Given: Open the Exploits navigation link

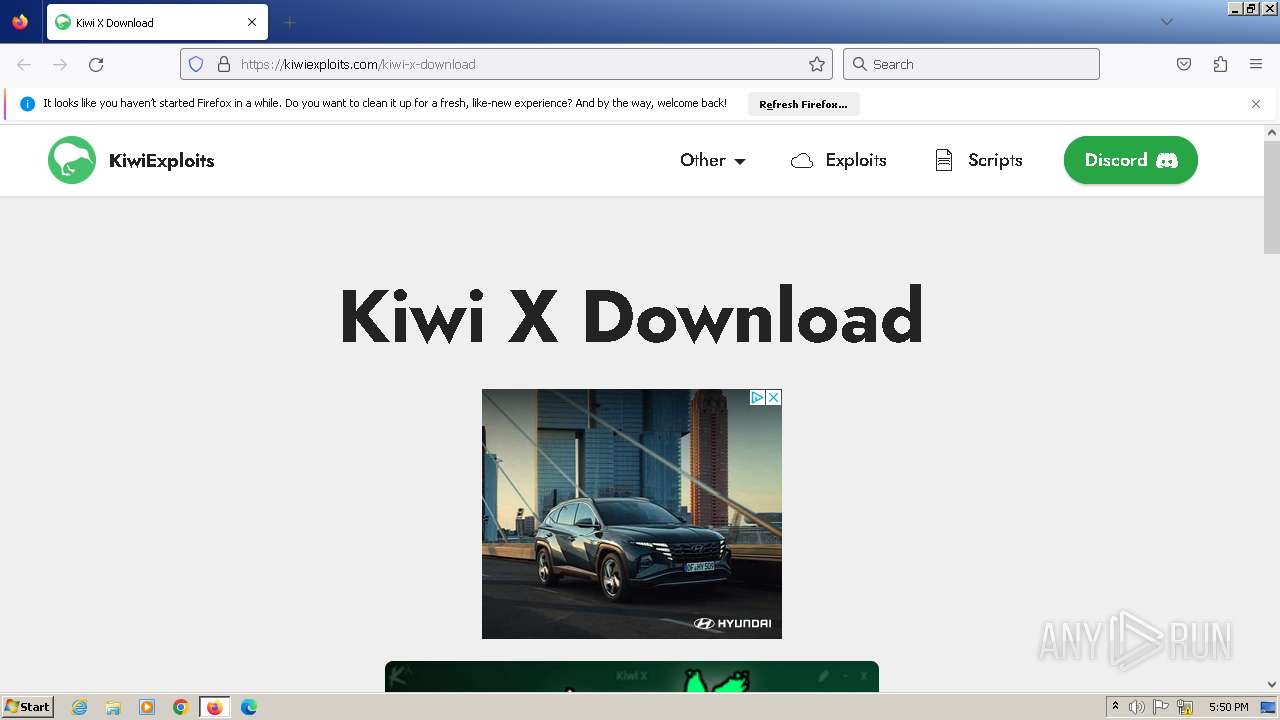Looking at the screenshot, I should coord(838,160).
